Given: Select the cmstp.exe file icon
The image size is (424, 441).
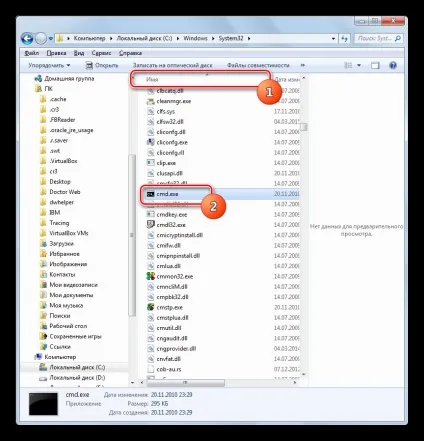Looking at the screenshot, I should tap(151, 307).
